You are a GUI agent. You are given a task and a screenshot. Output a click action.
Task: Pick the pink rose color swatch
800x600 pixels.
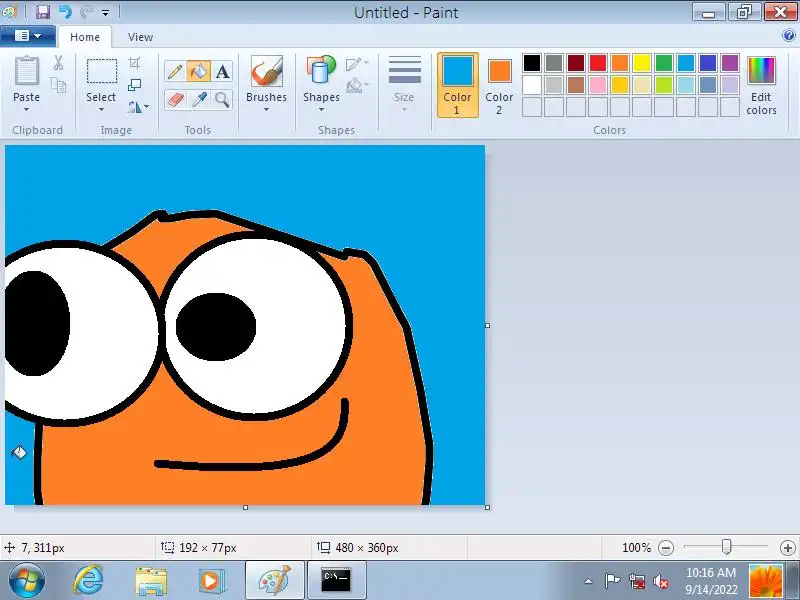(x=598, y=85)
